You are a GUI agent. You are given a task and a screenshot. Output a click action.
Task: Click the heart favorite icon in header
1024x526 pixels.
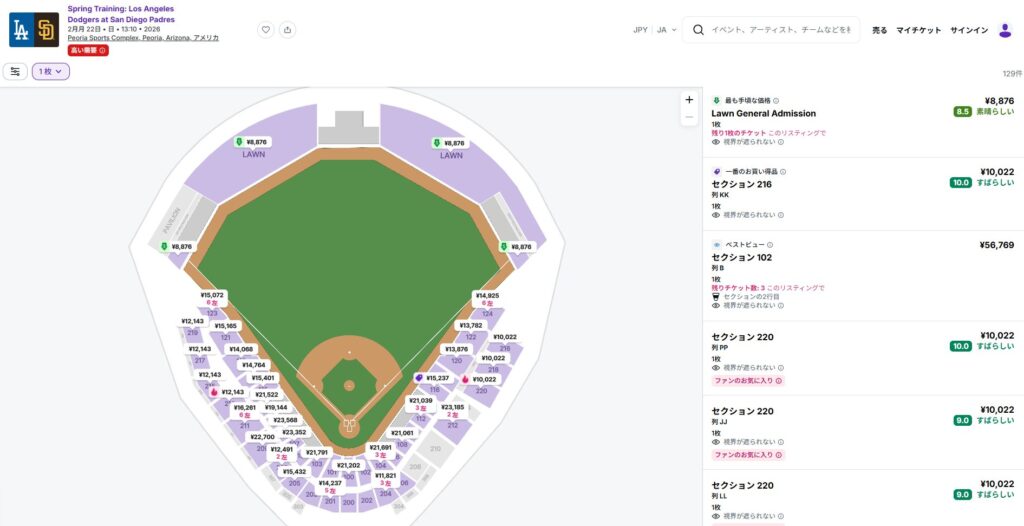tap(266, 30)
